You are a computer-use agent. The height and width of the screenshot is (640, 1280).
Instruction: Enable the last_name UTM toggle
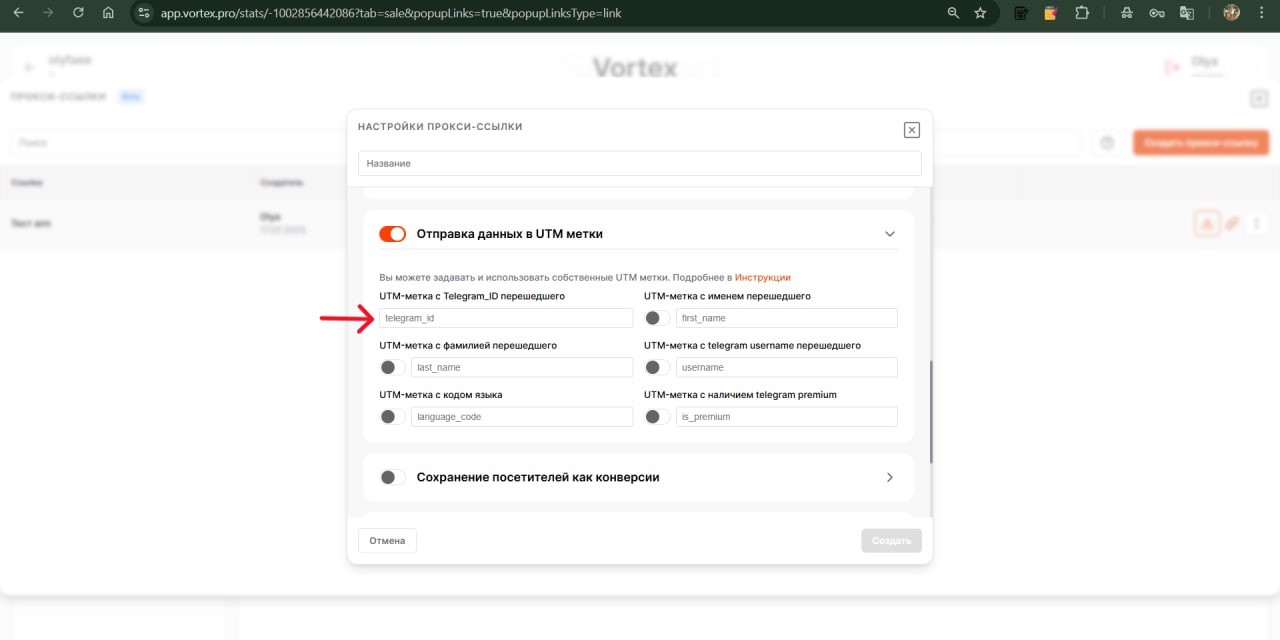point(392,367)
